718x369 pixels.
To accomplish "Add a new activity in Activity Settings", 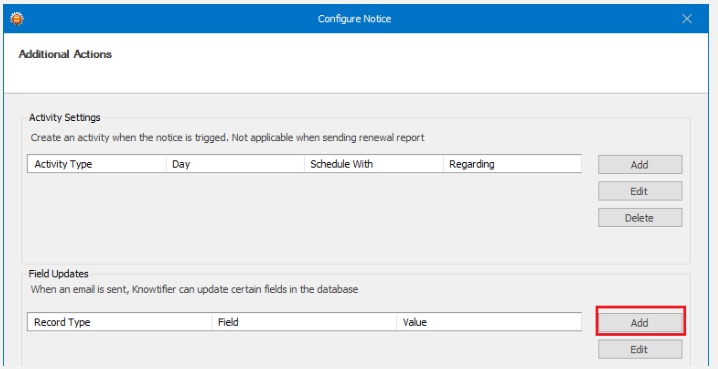I will (640, 165).
